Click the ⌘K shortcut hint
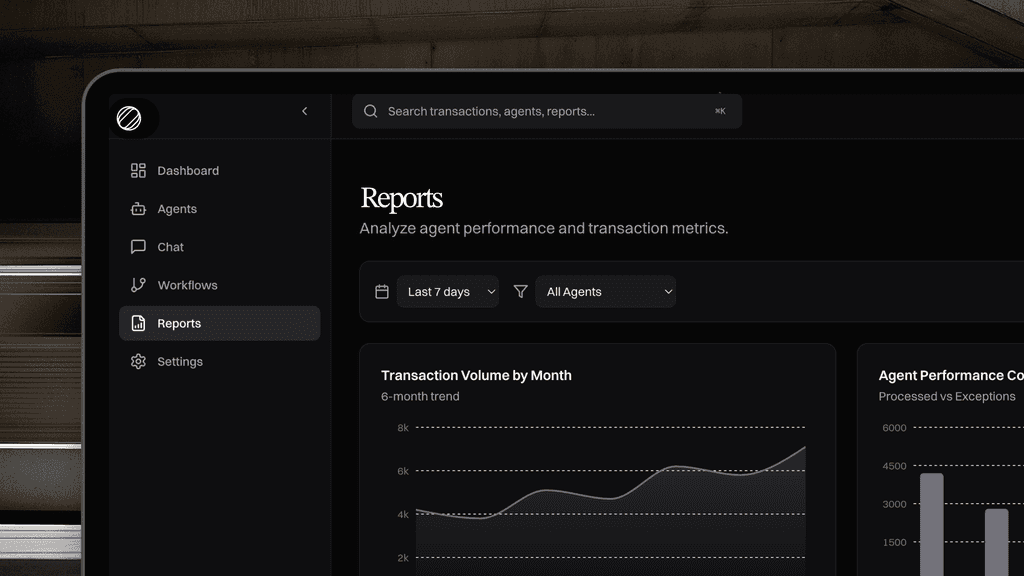The height and width of the screenshot is (576, 1024). [720, 111]
